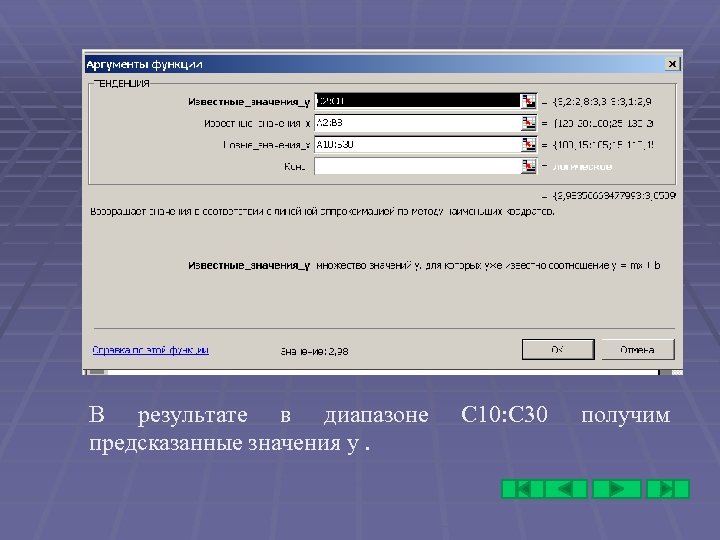Click the Значение: 2,98 result text

pos(315,352)
